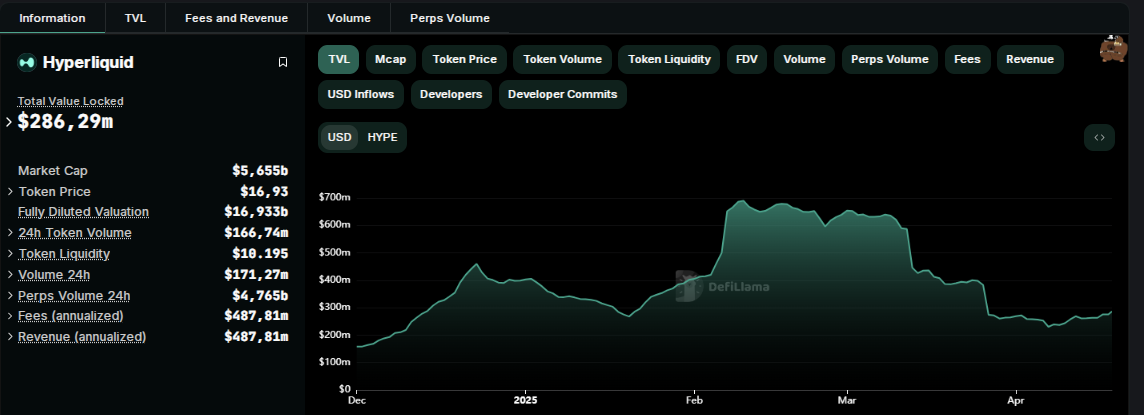Toggle the Mcap chart metric
Viewport: 1144px width, 415px height.
click(390, 59)
